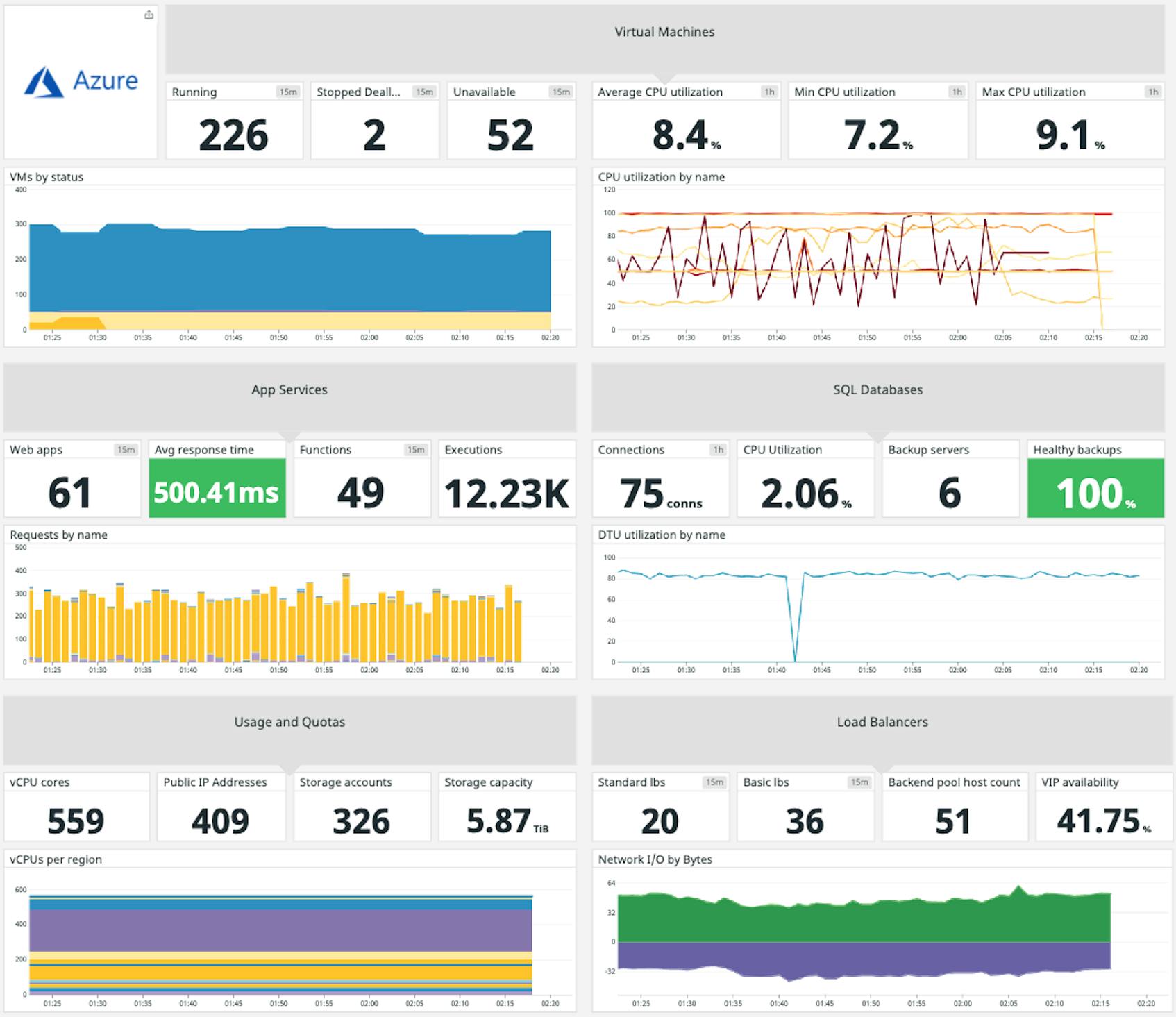Viewport: 1176px width, 1017px height.
Task: Open the 1h timeframe selector on Connections
Action: coord(719,449)
